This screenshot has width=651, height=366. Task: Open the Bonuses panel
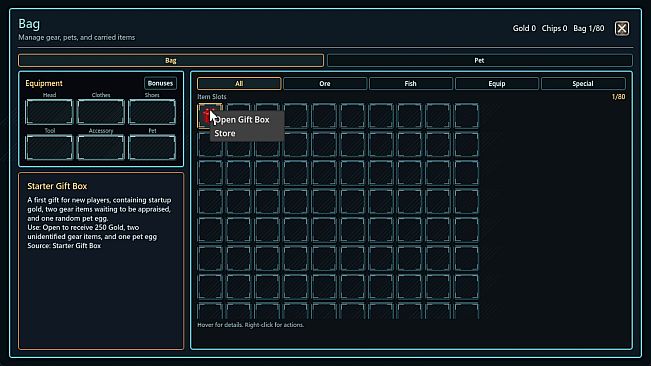pos(160,83)
